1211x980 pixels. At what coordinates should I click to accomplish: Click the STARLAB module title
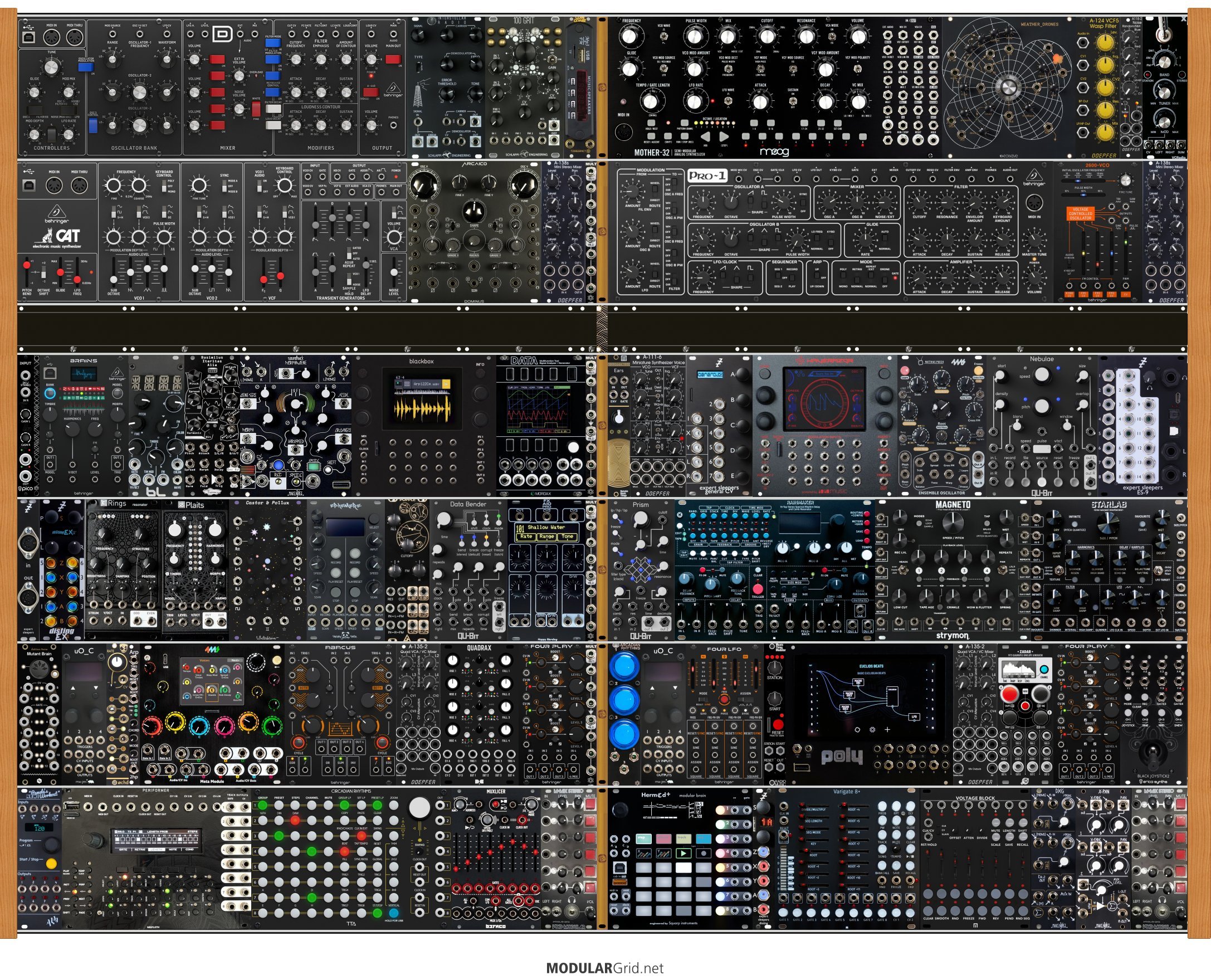click(1109, 504)
